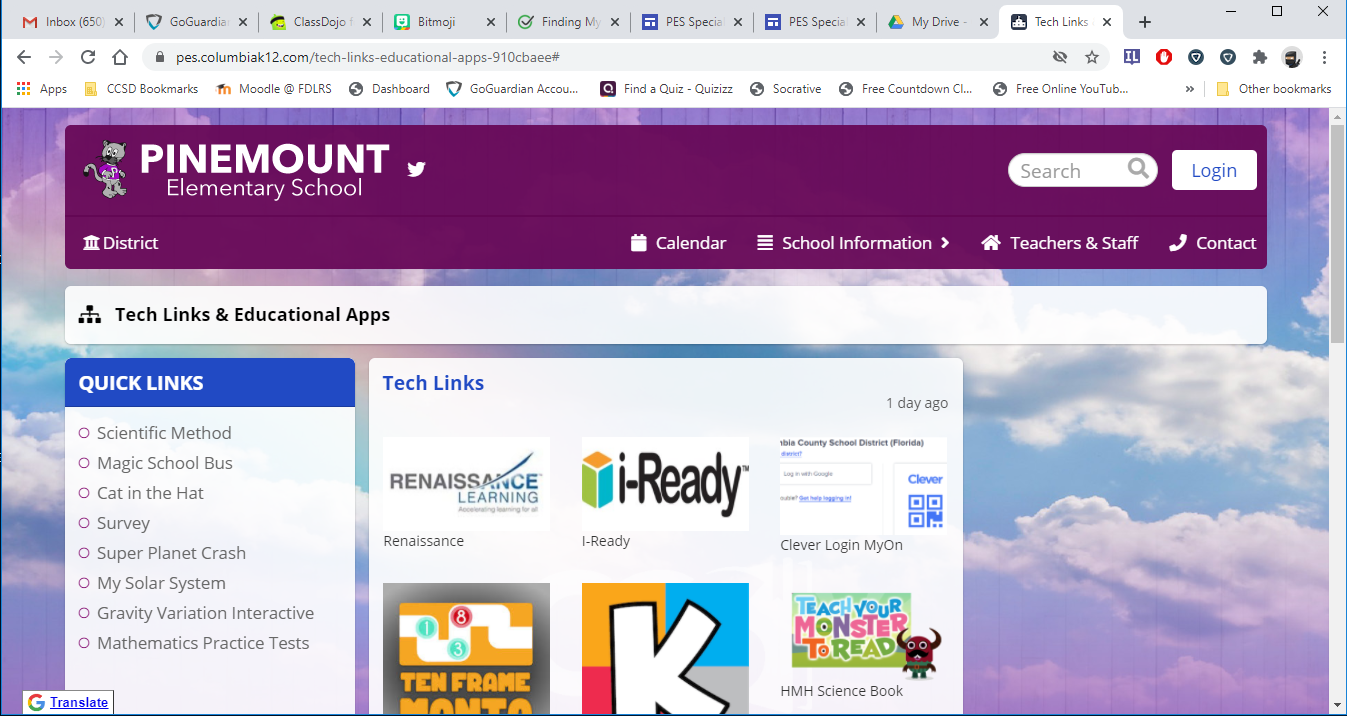Open the Calendar menu item
Viewport: 1347px width, 716px height.
click(678, 243)
